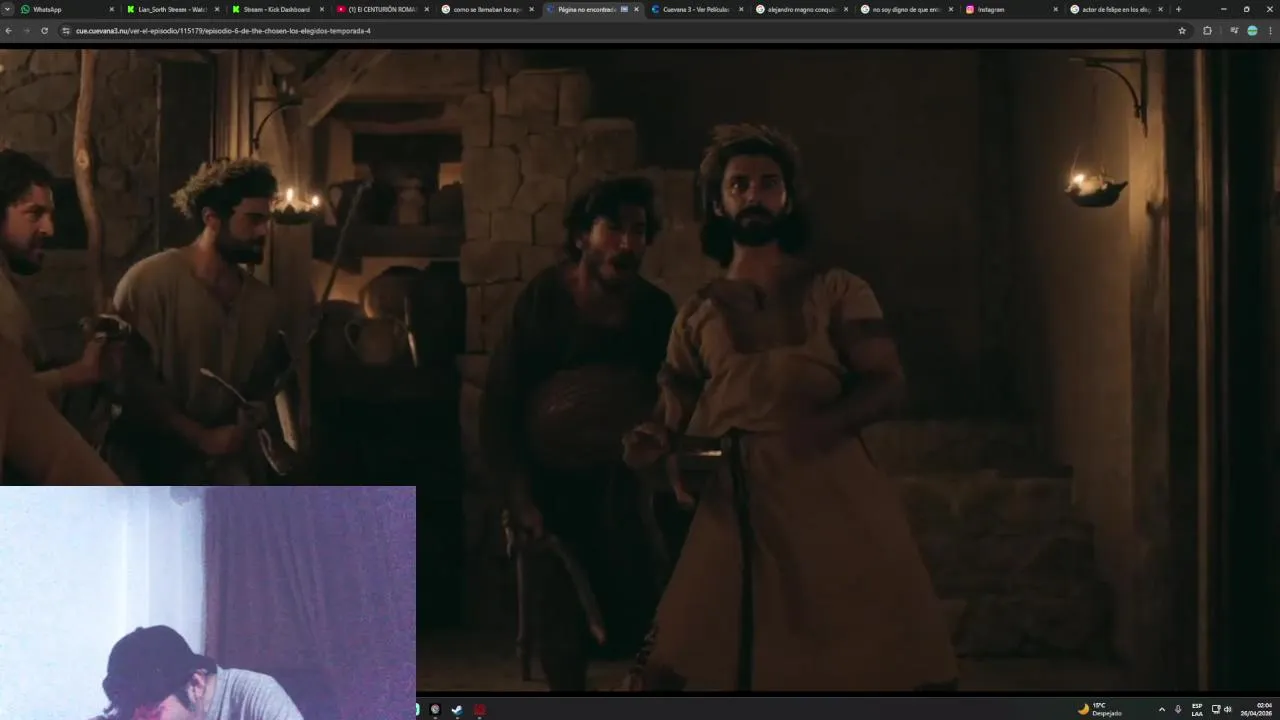Click the webcam overlay feed
The height and width of the screenshot is (720, 1280).
(x=207, y=602)
